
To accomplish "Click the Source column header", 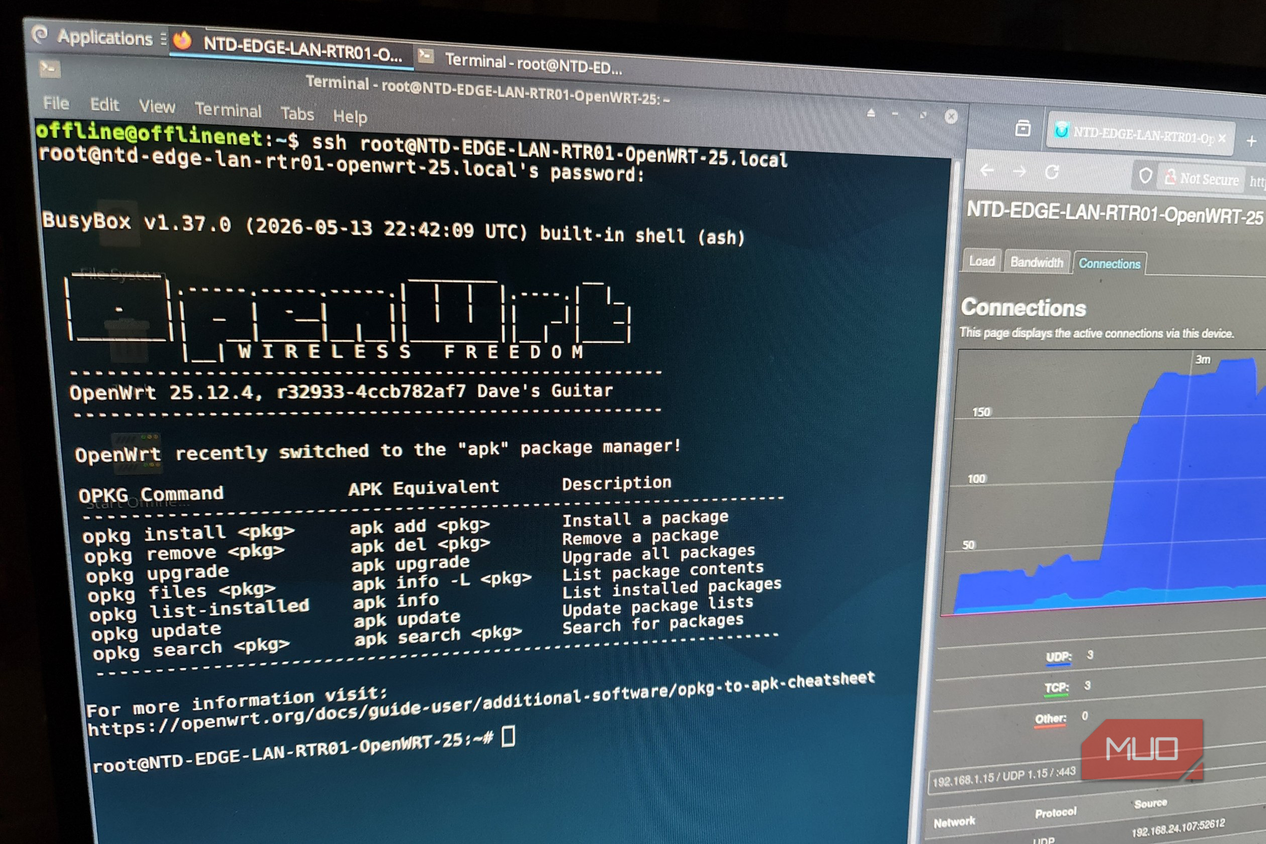I will (1150, 803).
